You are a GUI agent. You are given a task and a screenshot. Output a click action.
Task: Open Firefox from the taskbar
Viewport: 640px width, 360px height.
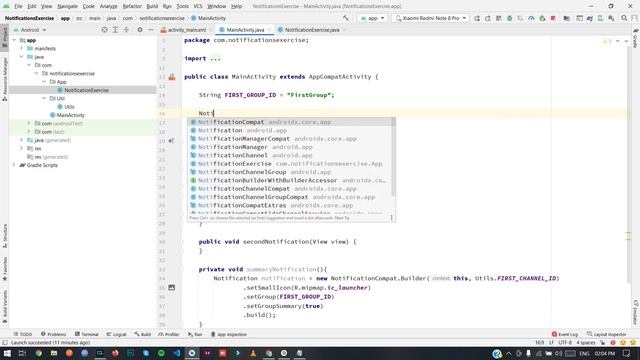pyautogui.click(x=115, y=353)
